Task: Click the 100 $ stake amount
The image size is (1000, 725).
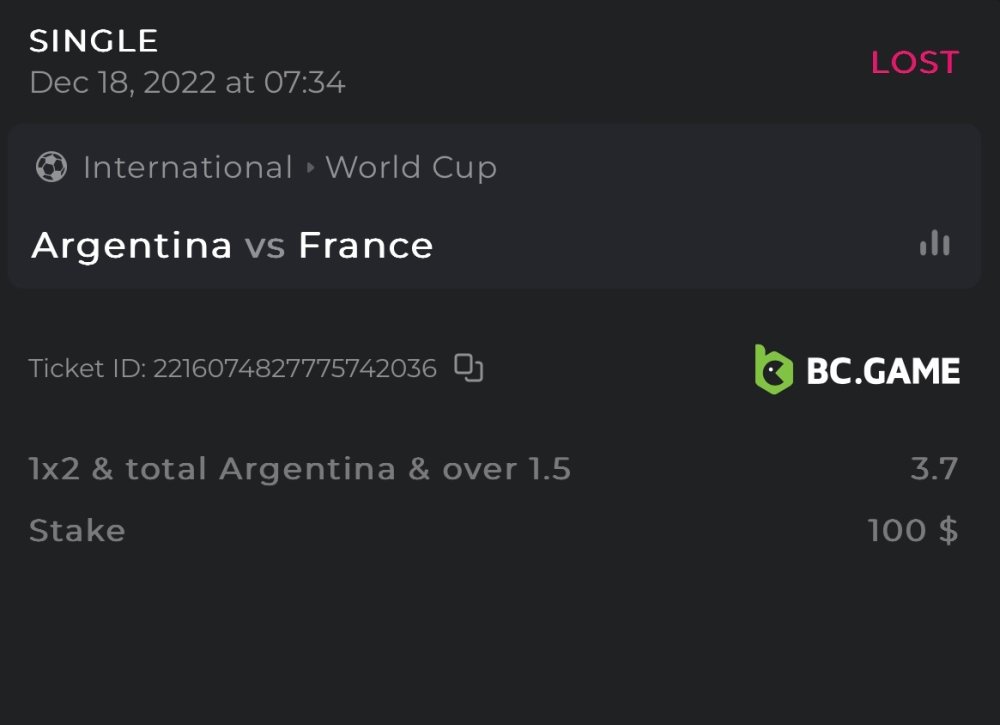Action: pyautogui.click(x=913, y=530)
